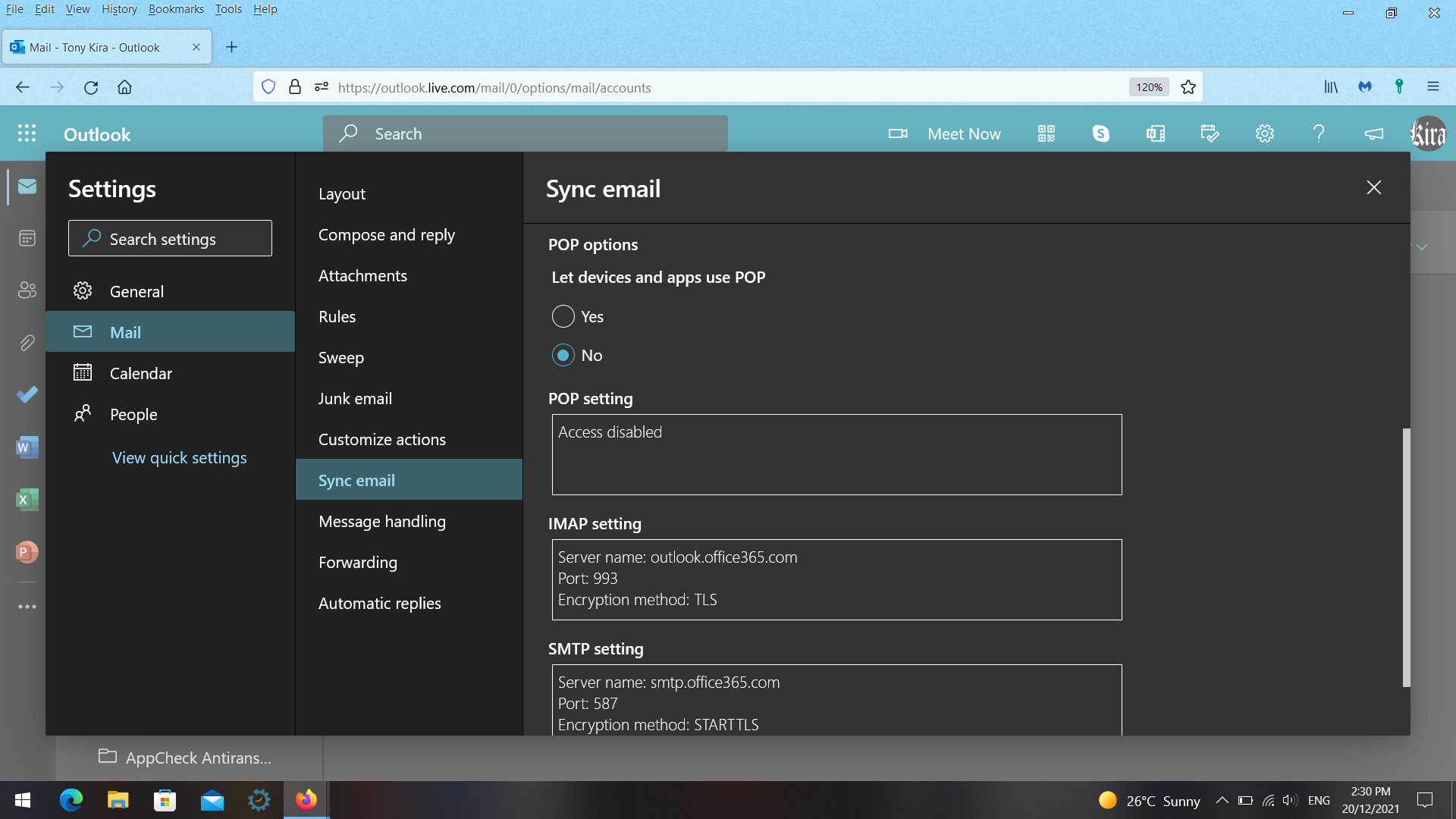Click the Search settings field
The image size is (1456, 819).
170,239
